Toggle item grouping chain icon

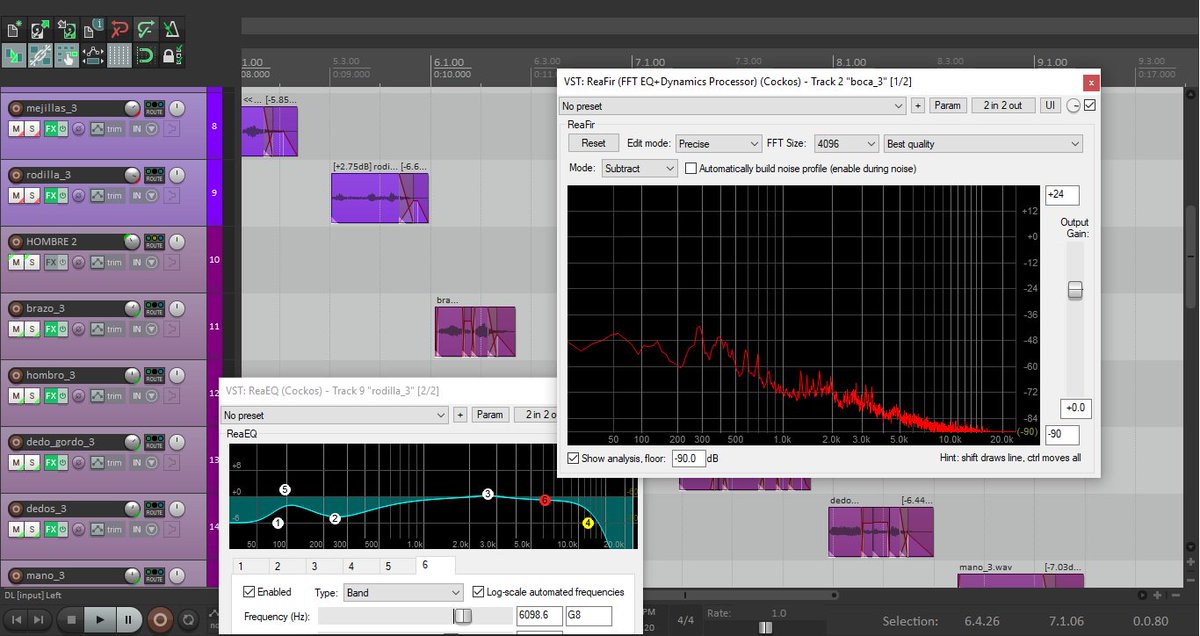pos(40,55)
